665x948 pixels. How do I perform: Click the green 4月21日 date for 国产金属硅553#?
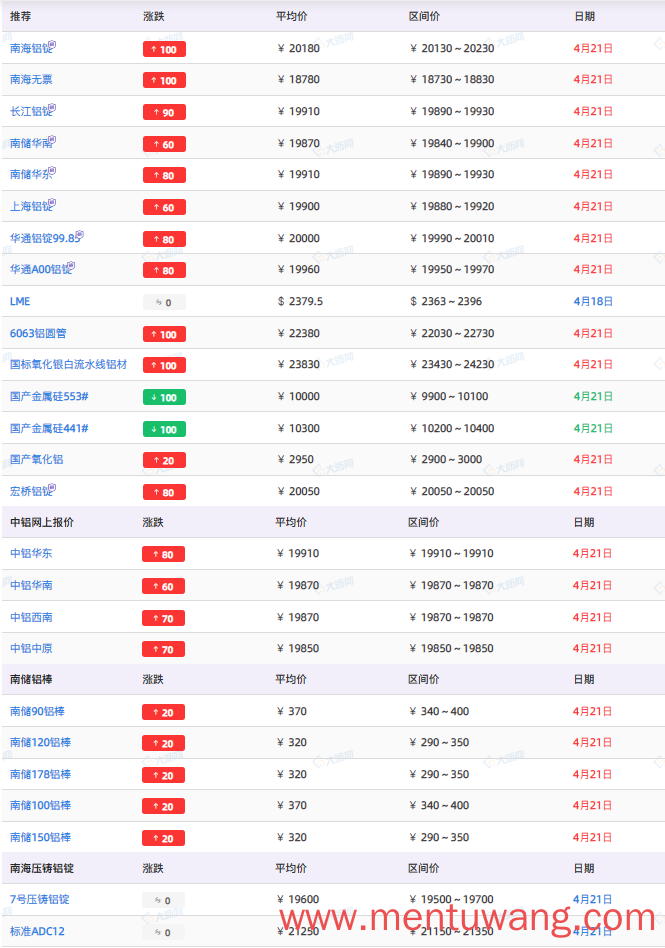[593, 396]
